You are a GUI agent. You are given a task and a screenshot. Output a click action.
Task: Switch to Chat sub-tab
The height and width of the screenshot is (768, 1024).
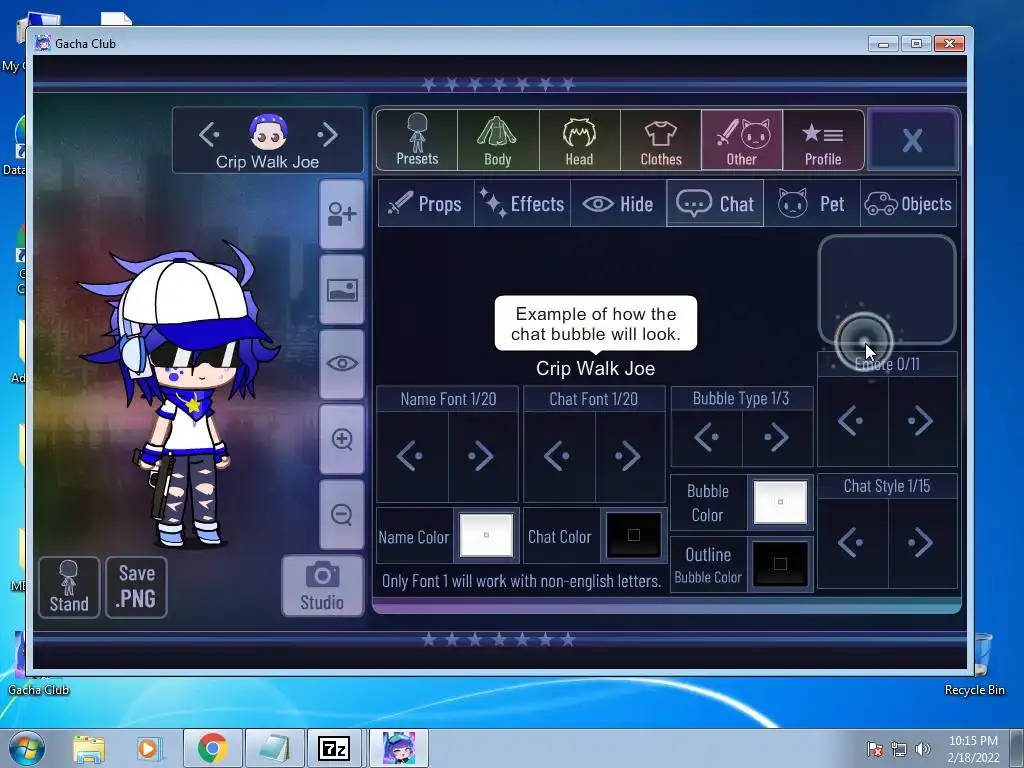715,204
